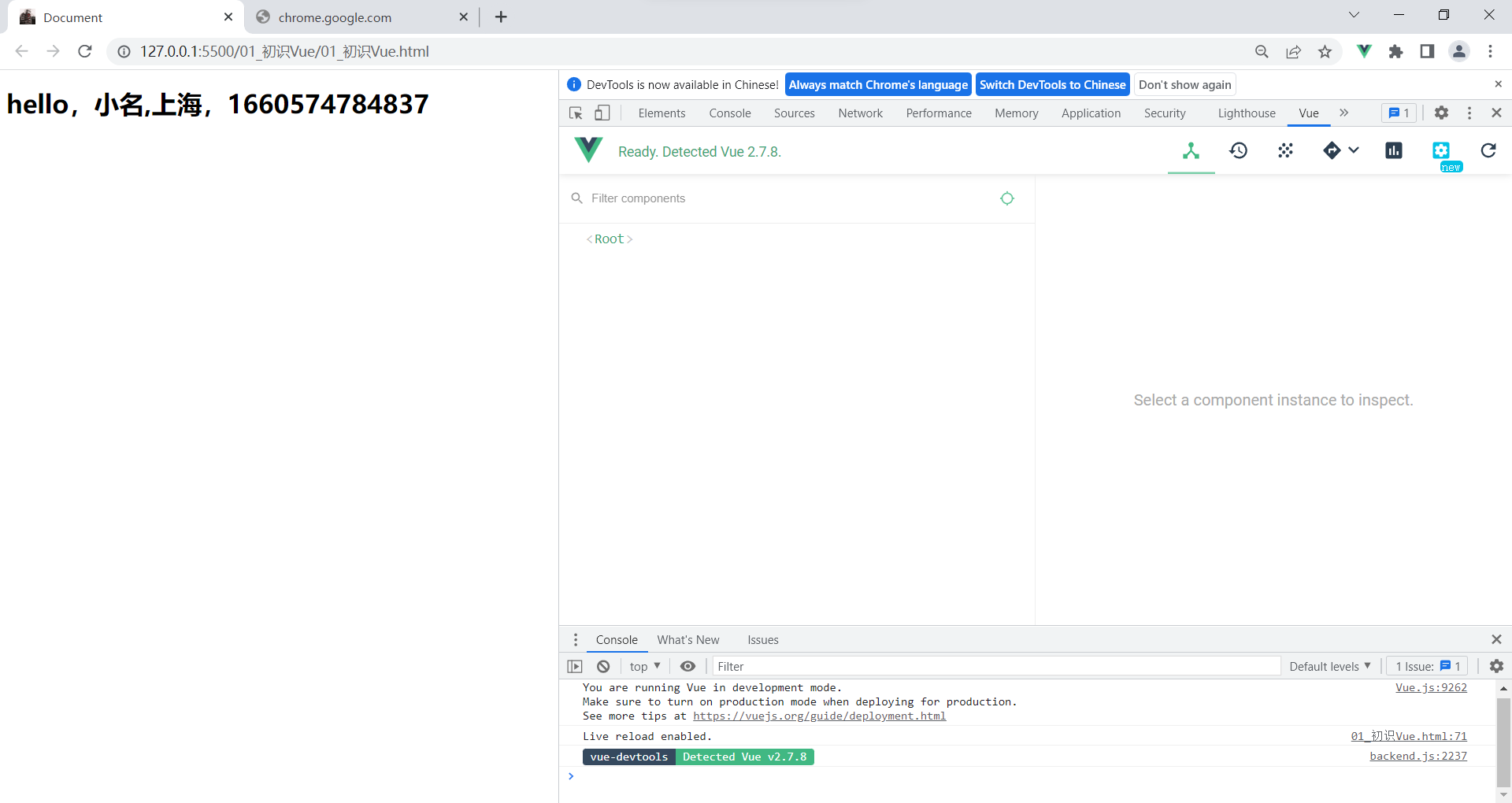Select the Inspect element tool in DevTools
Image resolution: width=1512 pixels, height=803 pixels.
[576, 113]
